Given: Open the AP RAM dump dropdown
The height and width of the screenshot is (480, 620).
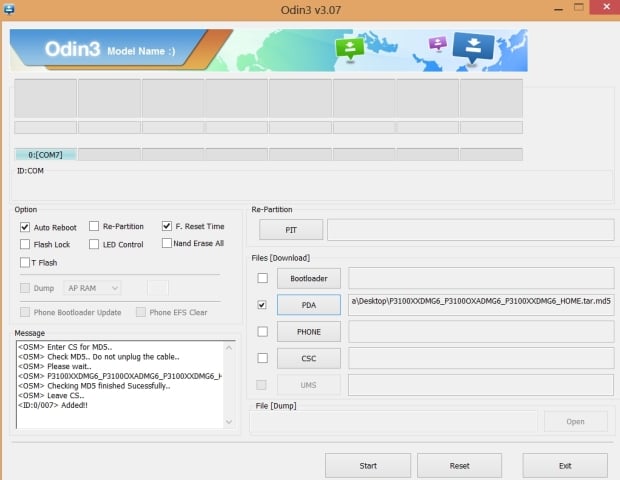Looking at the screenshot, I should [92, 288].
